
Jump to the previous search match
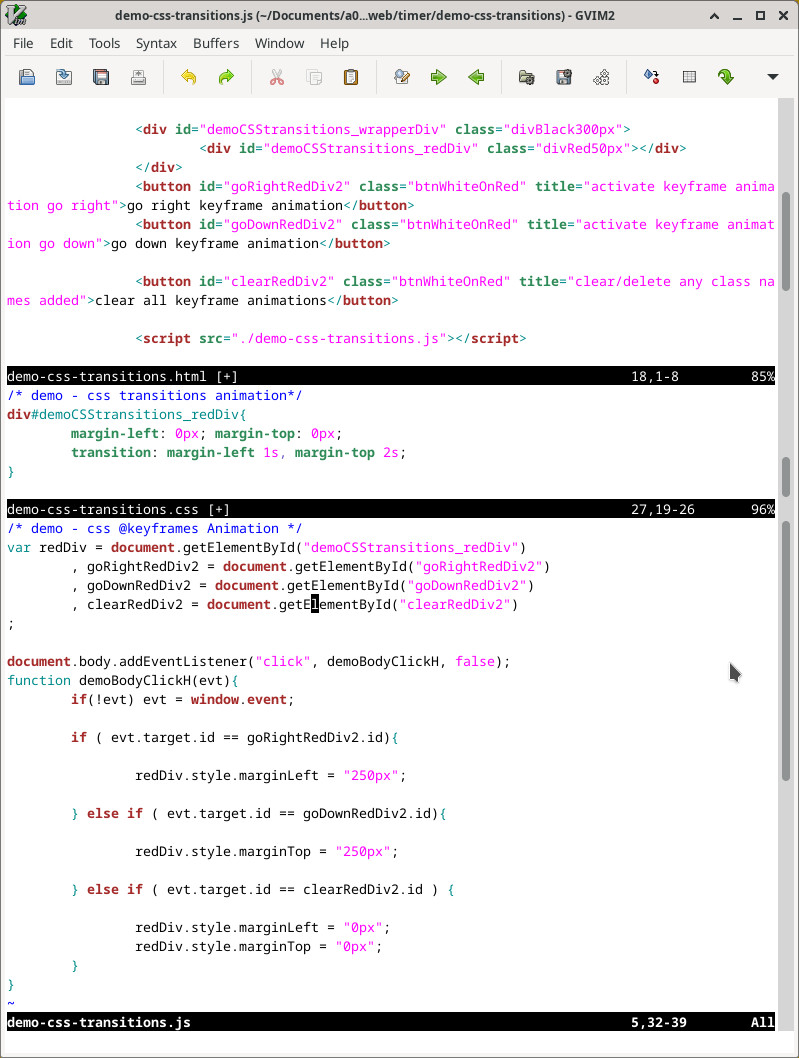(x=476, y=77)
